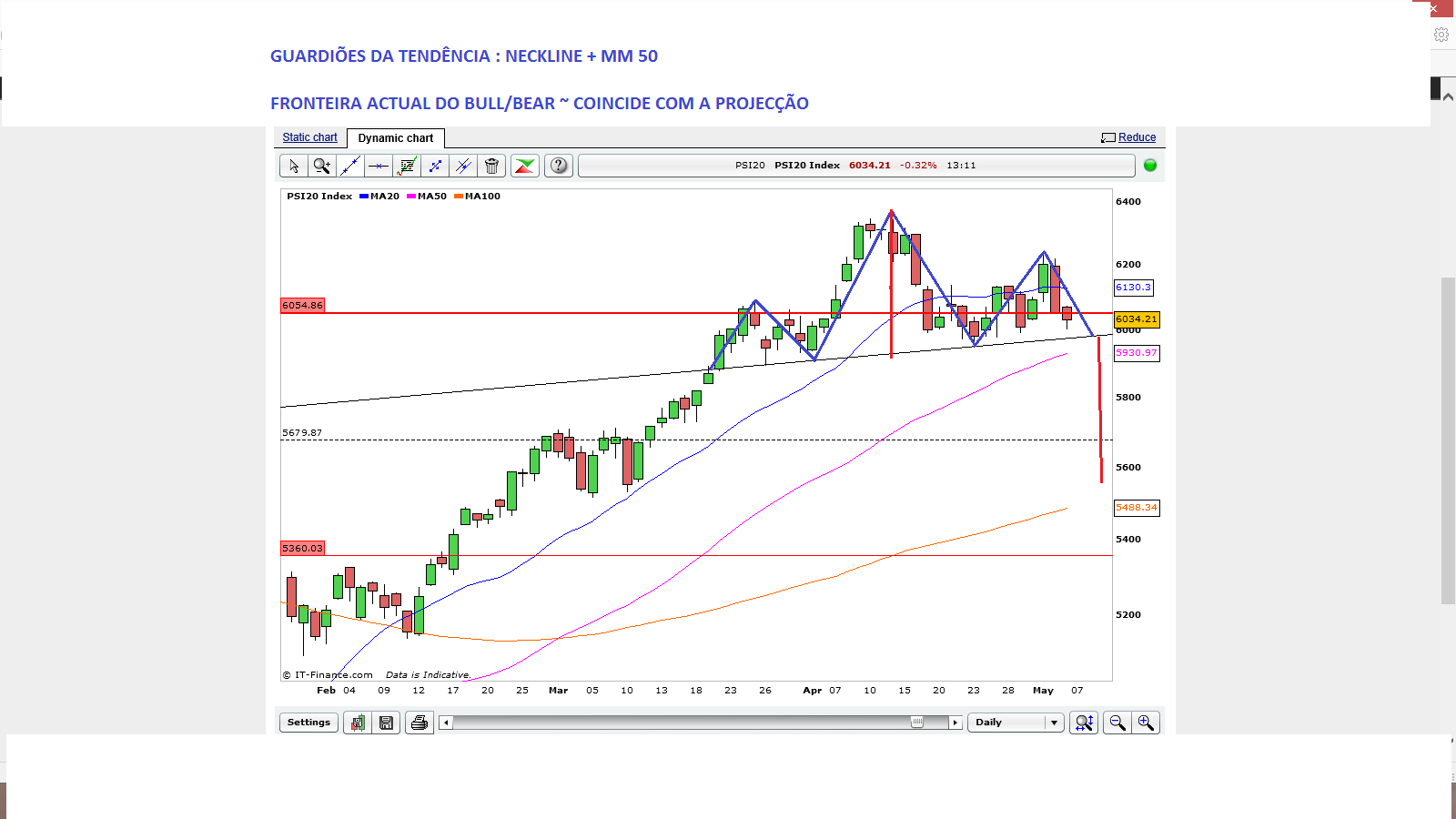Screen dimensions: 1456x819
Task: Click the auto-scale zoom icon
Action: (x=1084, y=723)
